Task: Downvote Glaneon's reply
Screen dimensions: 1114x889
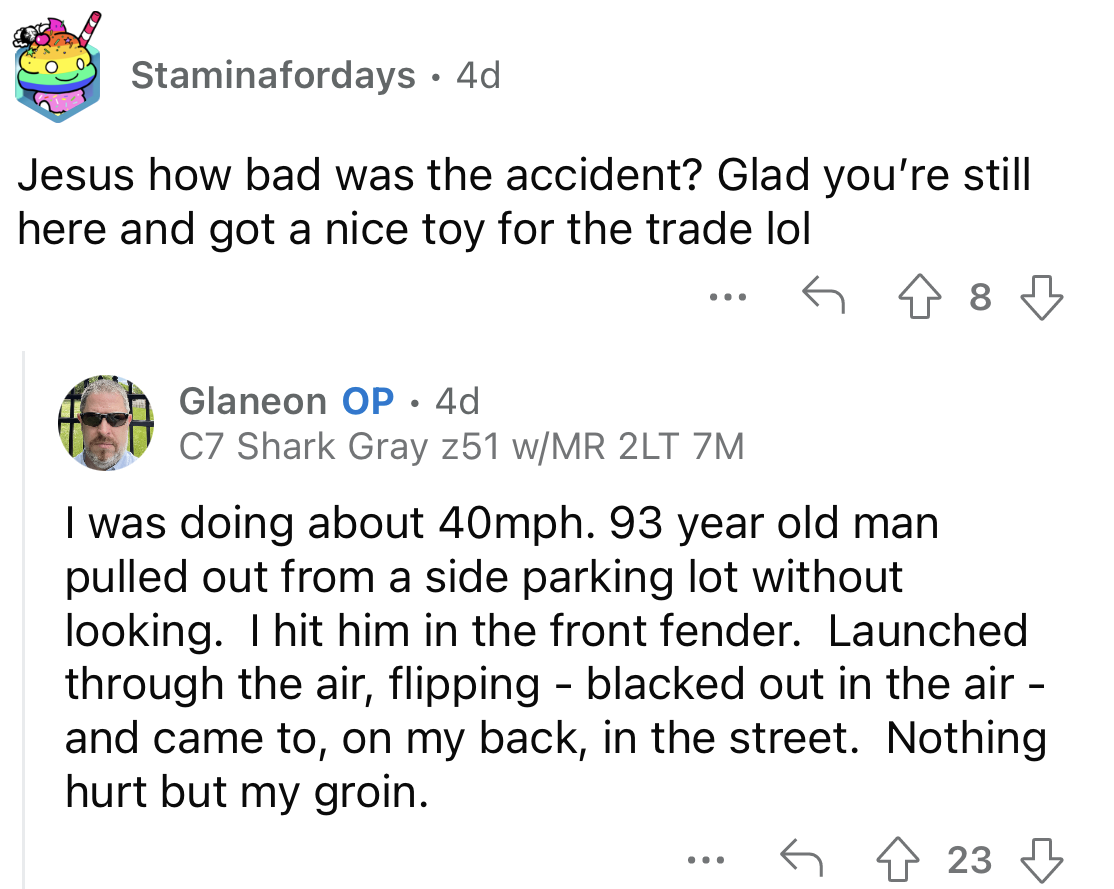Action: pyautogui.click(x=1042, y=860)
